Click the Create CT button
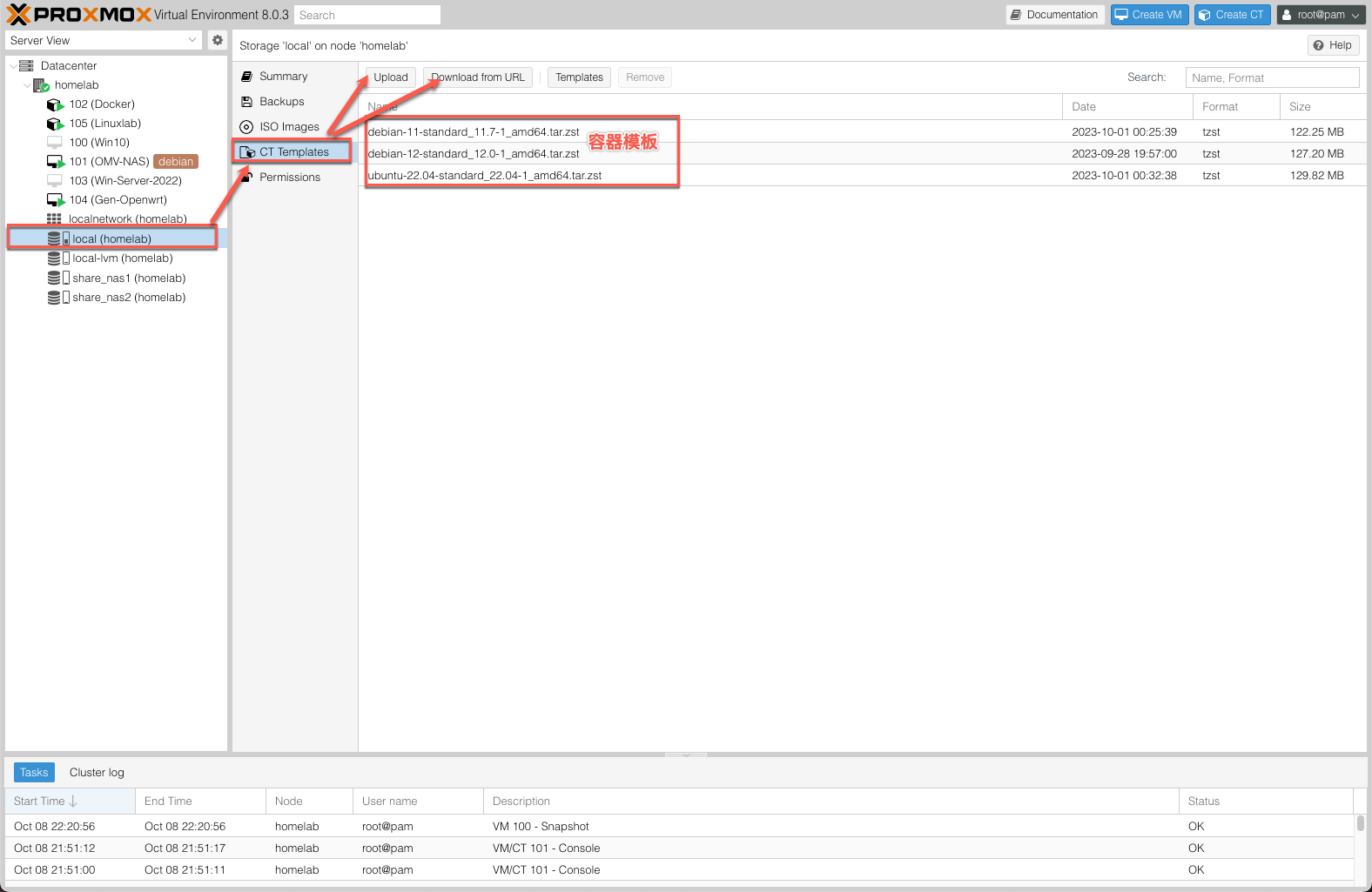The width and height of the screenshot is (1372, 892). [x=1233, y=15]
